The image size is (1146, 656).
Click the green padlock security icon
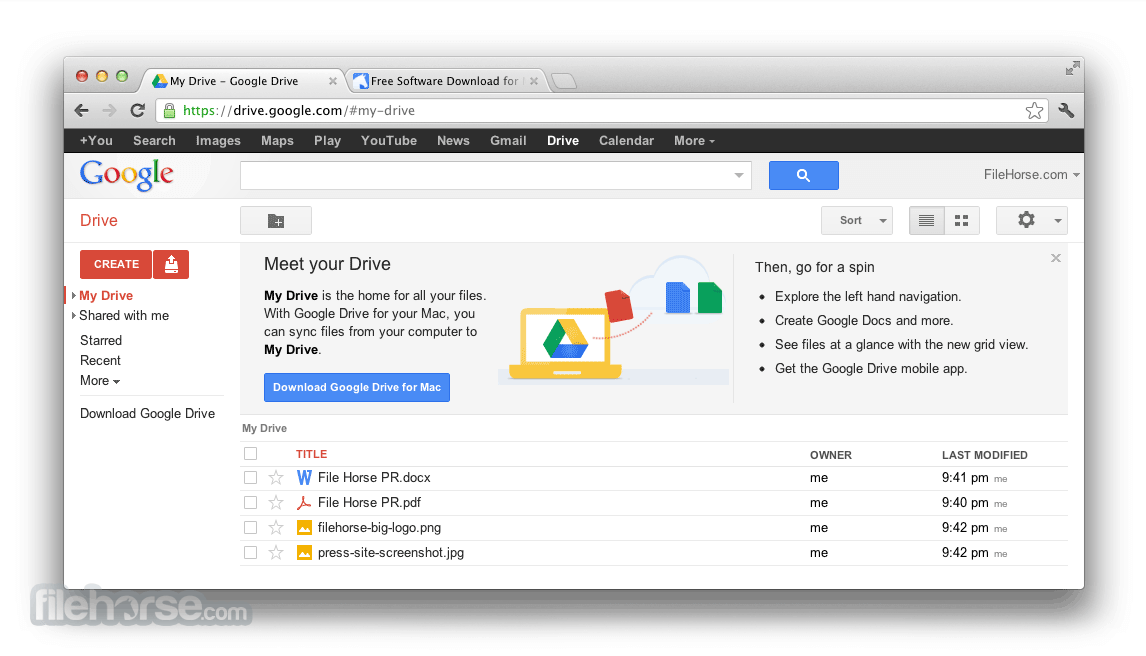(169, 110)
